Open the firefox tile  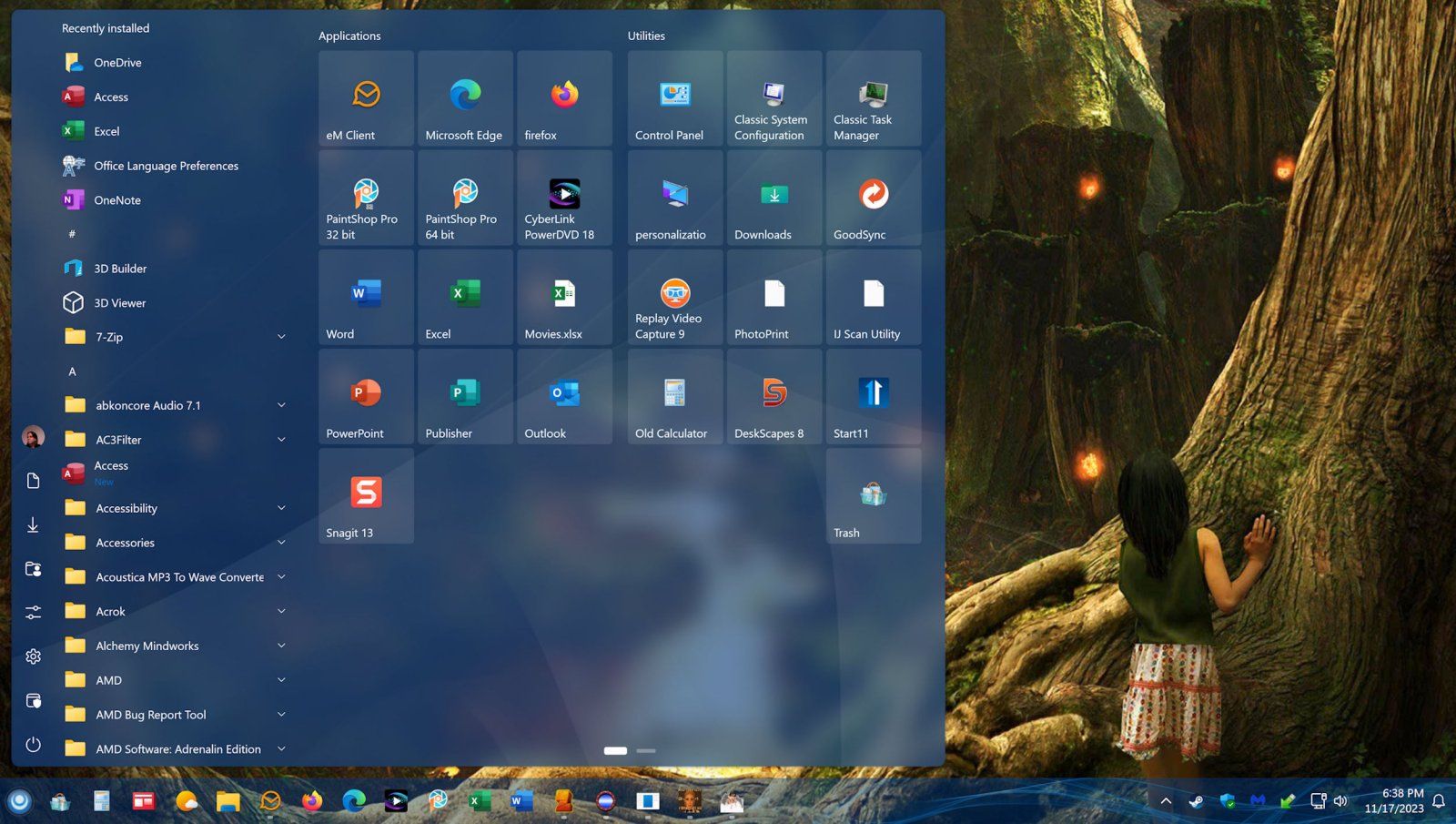[564, 98]
